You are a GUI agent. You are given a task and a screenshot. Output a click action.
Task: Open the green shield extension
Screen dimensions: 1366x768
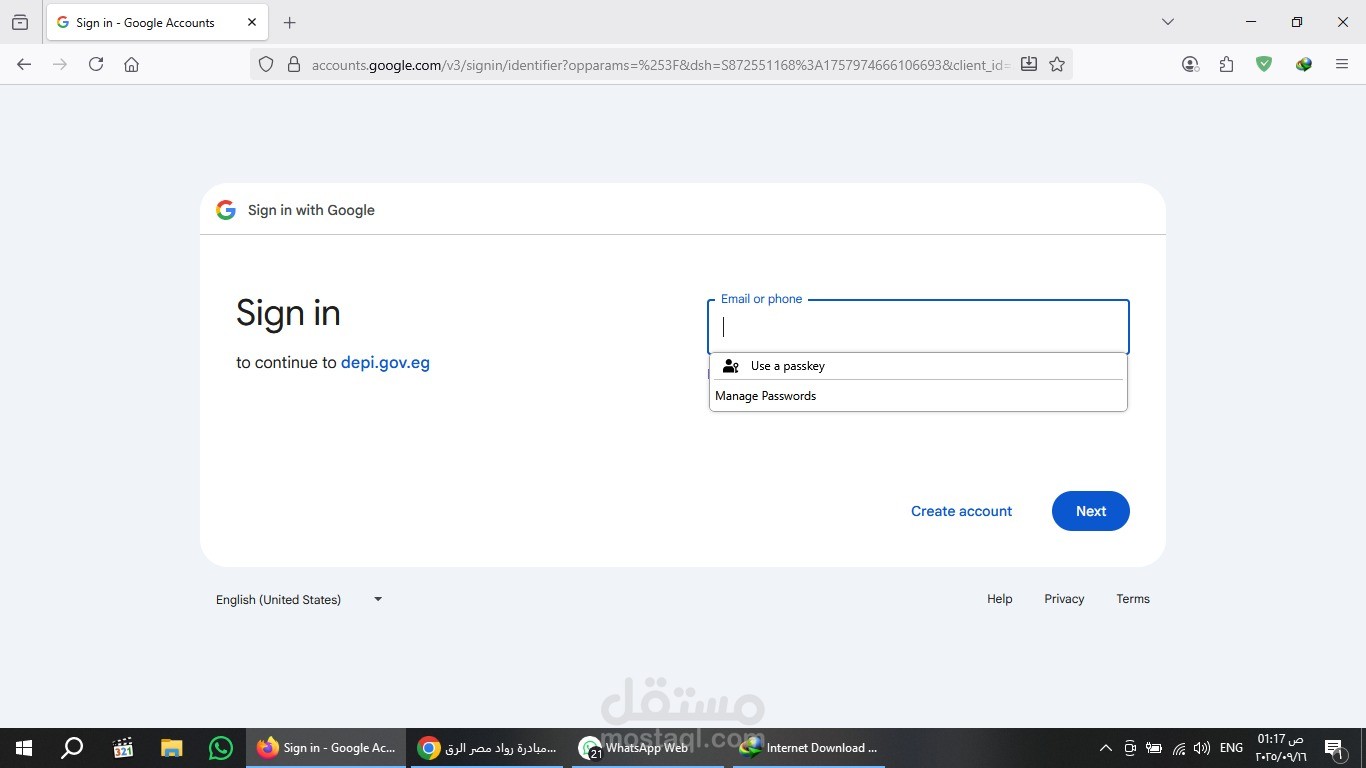click(1264, 64)
